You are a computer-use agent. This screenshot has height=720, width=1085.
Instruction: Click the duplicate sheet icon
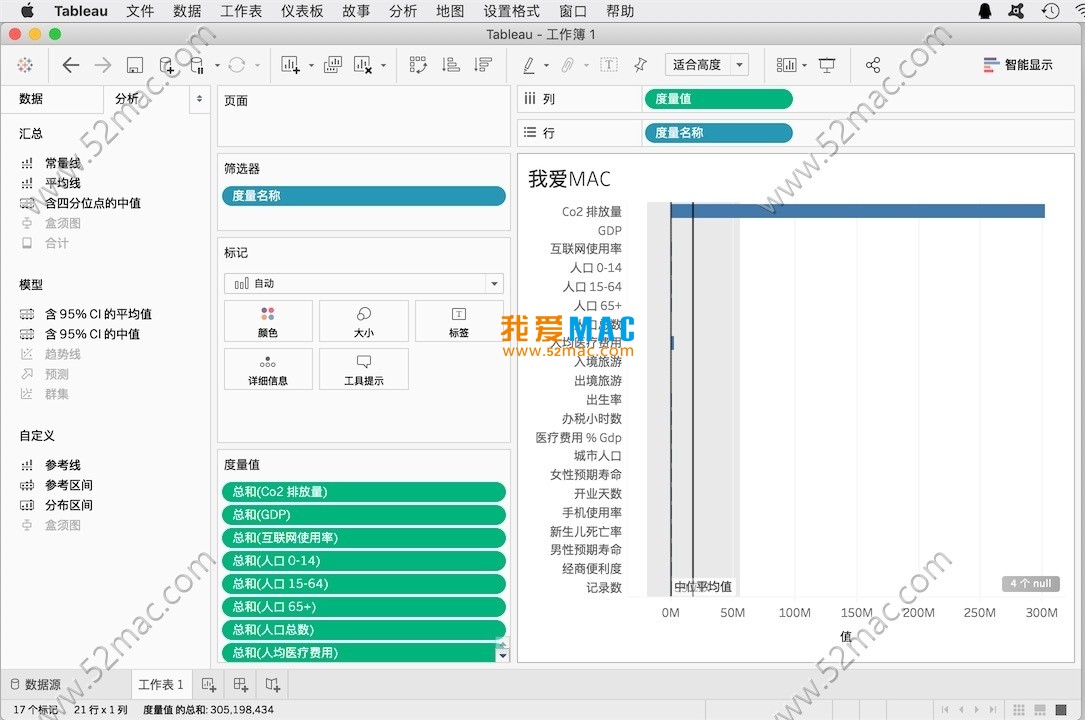[x=333, y=65]
